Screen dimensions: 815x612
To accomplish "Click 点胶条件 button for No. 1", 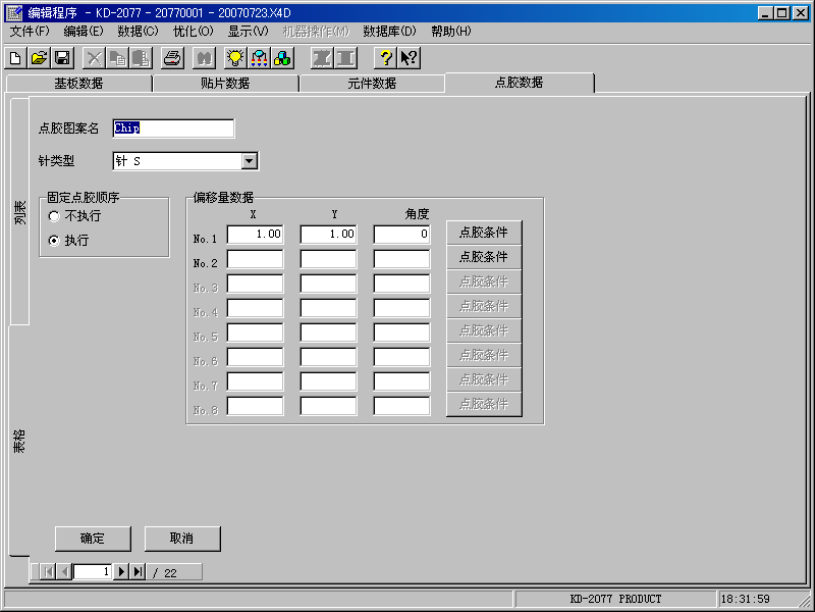I will tap(484, 232).
